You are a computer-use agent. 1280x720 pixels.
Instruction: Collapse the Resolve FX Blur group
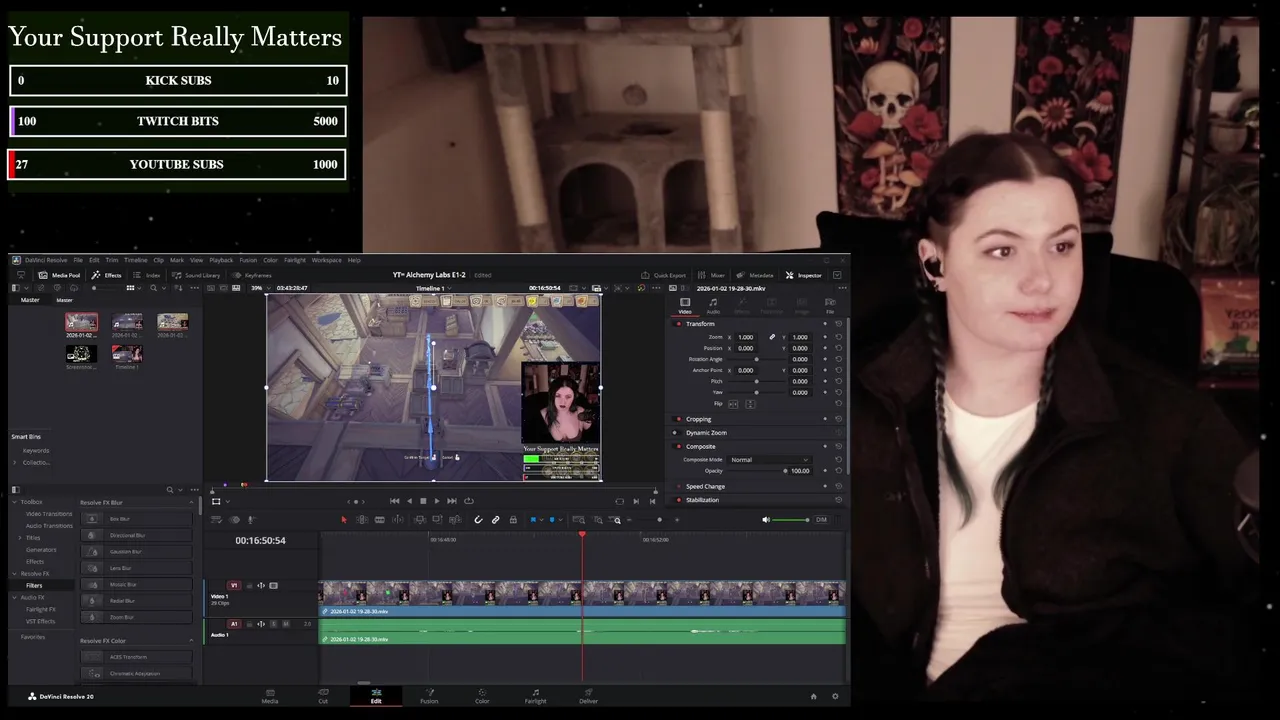191,502
